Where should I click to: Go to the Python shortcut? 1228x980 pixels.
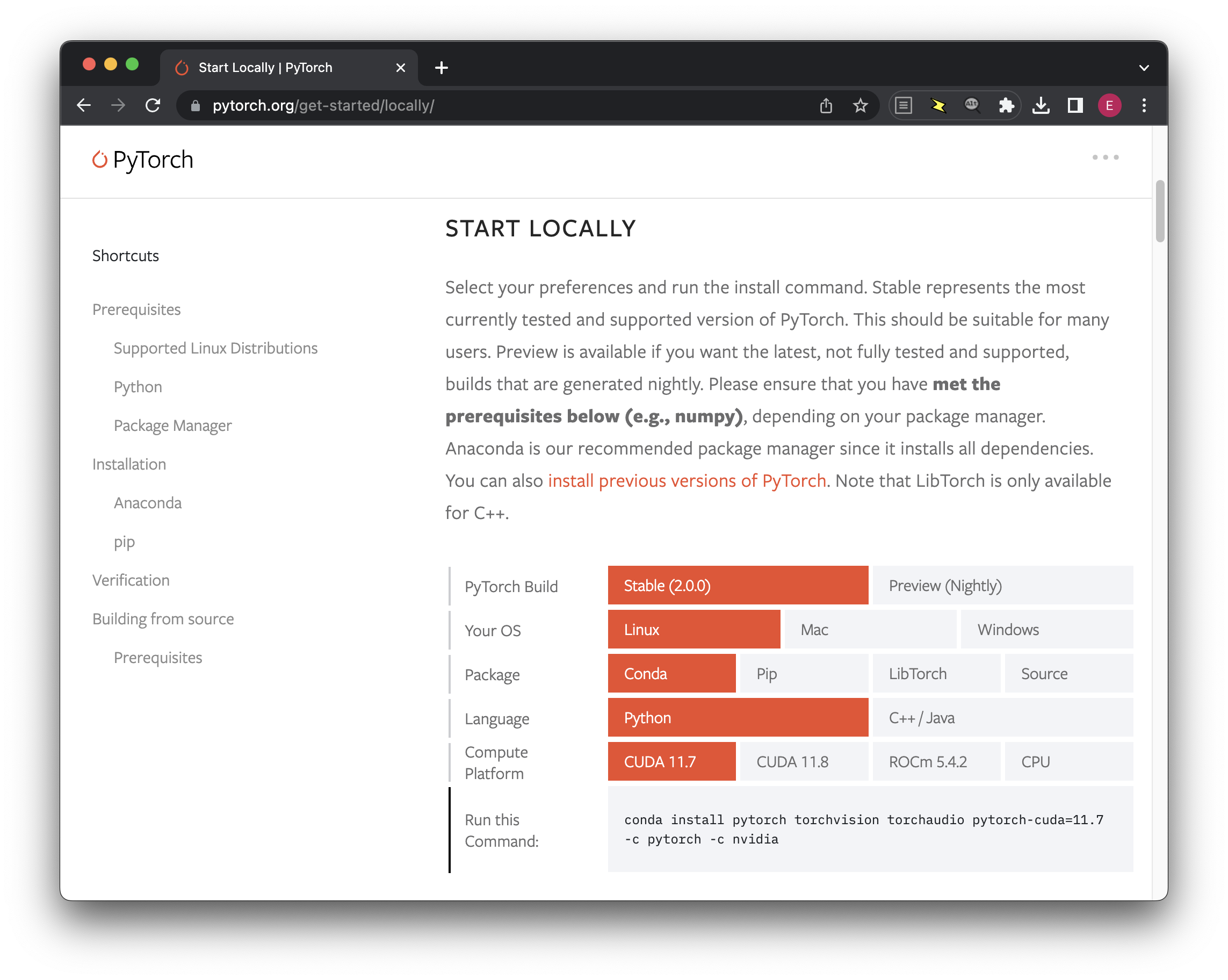point(139,387)
